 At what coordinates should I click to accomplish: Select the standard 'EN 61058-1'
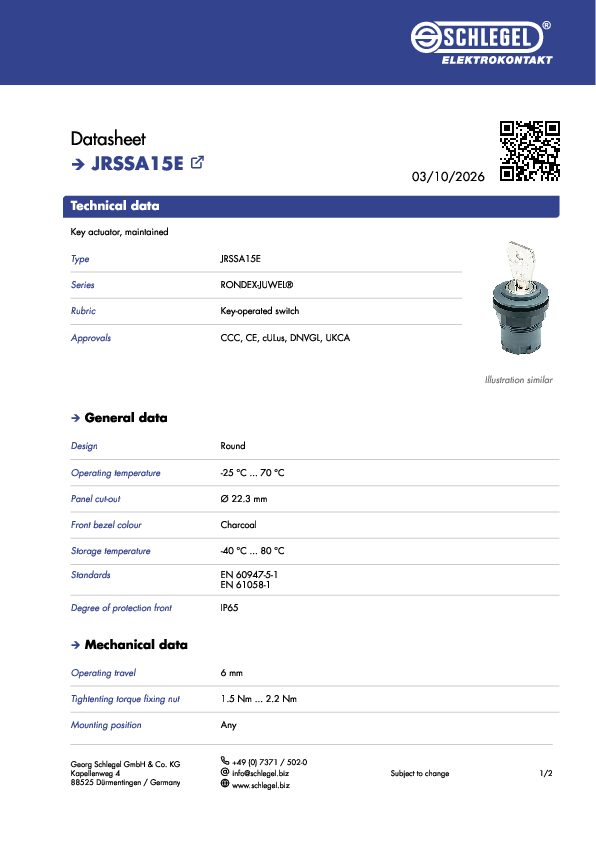(x=245, y=585)
